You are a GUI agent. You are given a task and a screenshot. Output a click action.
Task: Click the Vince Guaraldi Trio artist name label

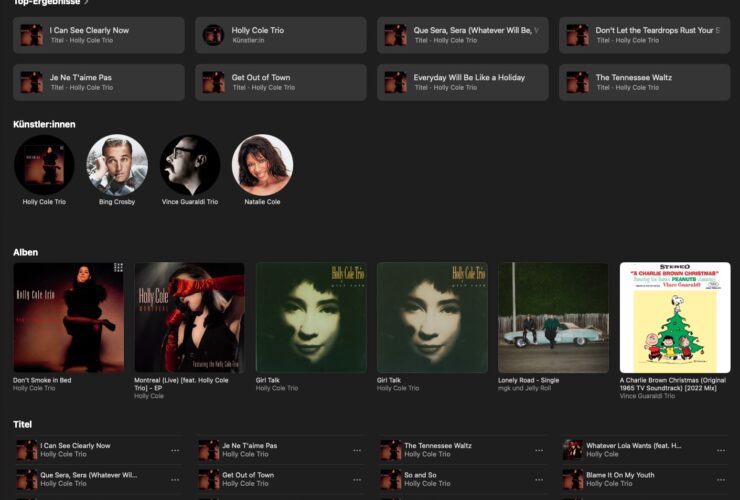(x=190, y=202)
